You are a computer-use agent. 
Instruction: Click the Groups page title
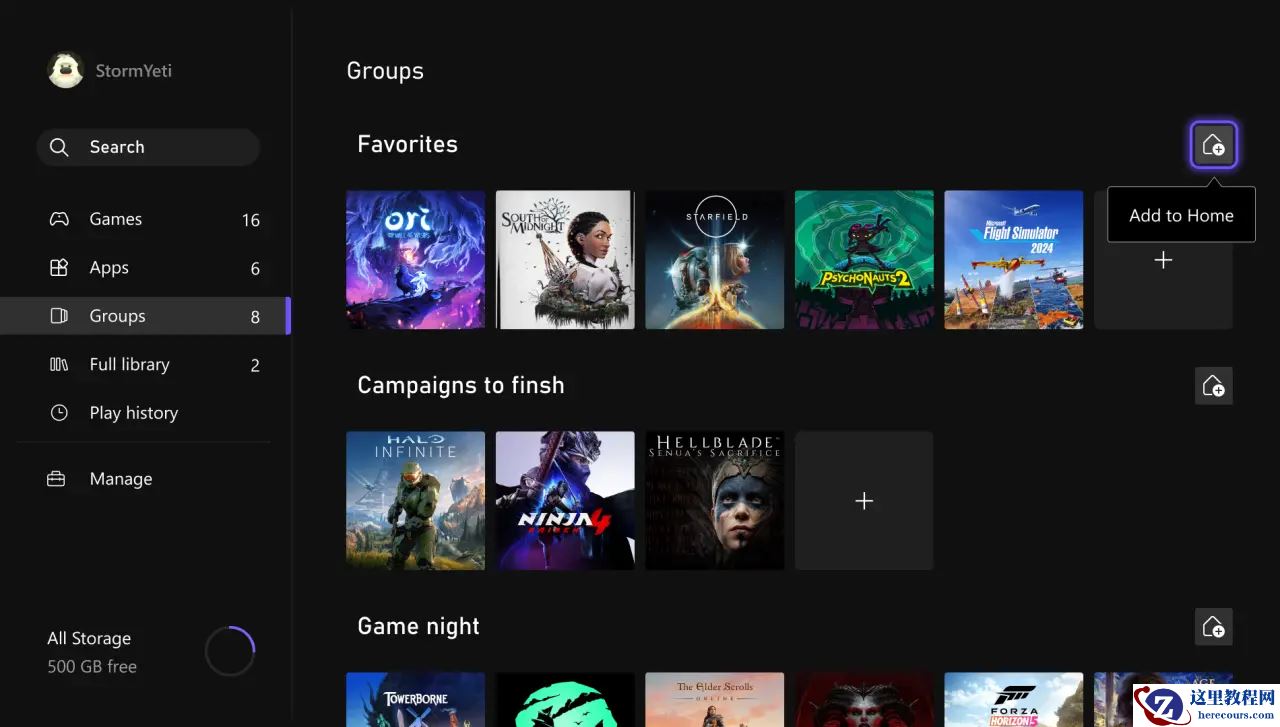tap(385, 71)
